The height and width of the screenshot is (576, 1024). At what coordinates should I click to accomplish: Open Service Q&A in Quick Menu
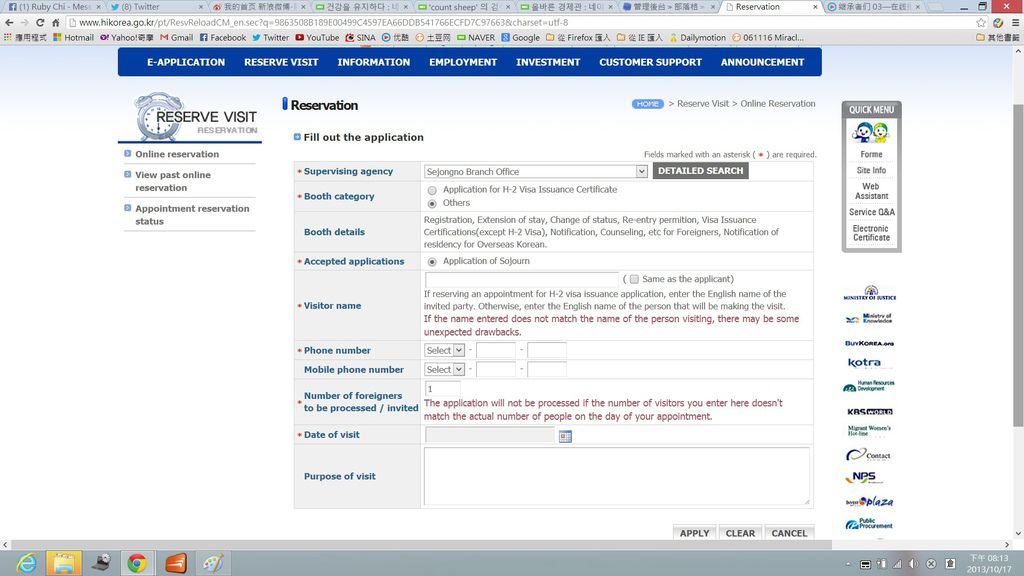pyautogui.click(x=871, y=212)
